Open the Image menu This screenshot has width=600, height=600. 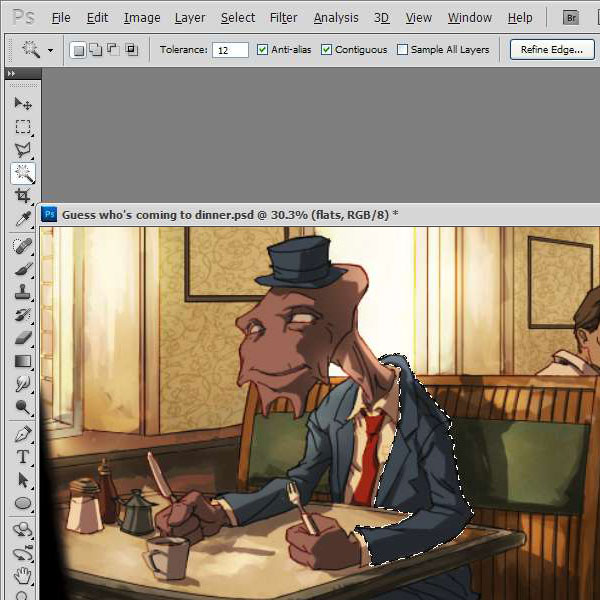[x=142, y=18]
